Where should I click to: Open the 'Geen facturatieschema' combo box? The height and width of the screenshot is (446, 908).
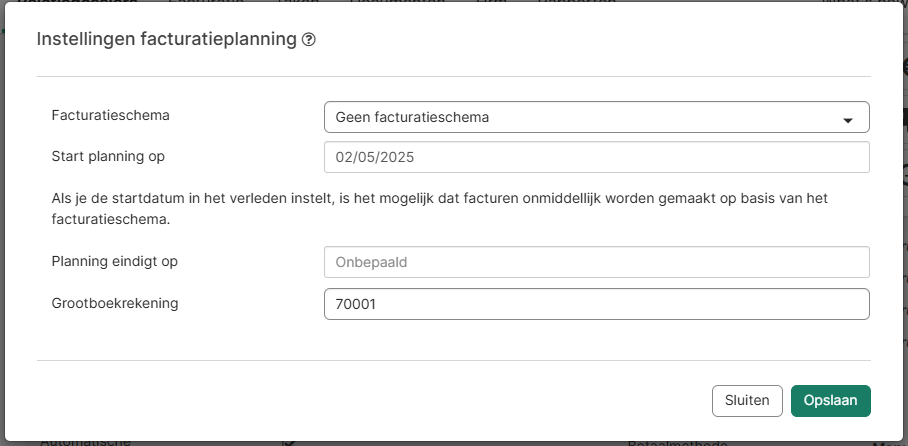point(596,117)
